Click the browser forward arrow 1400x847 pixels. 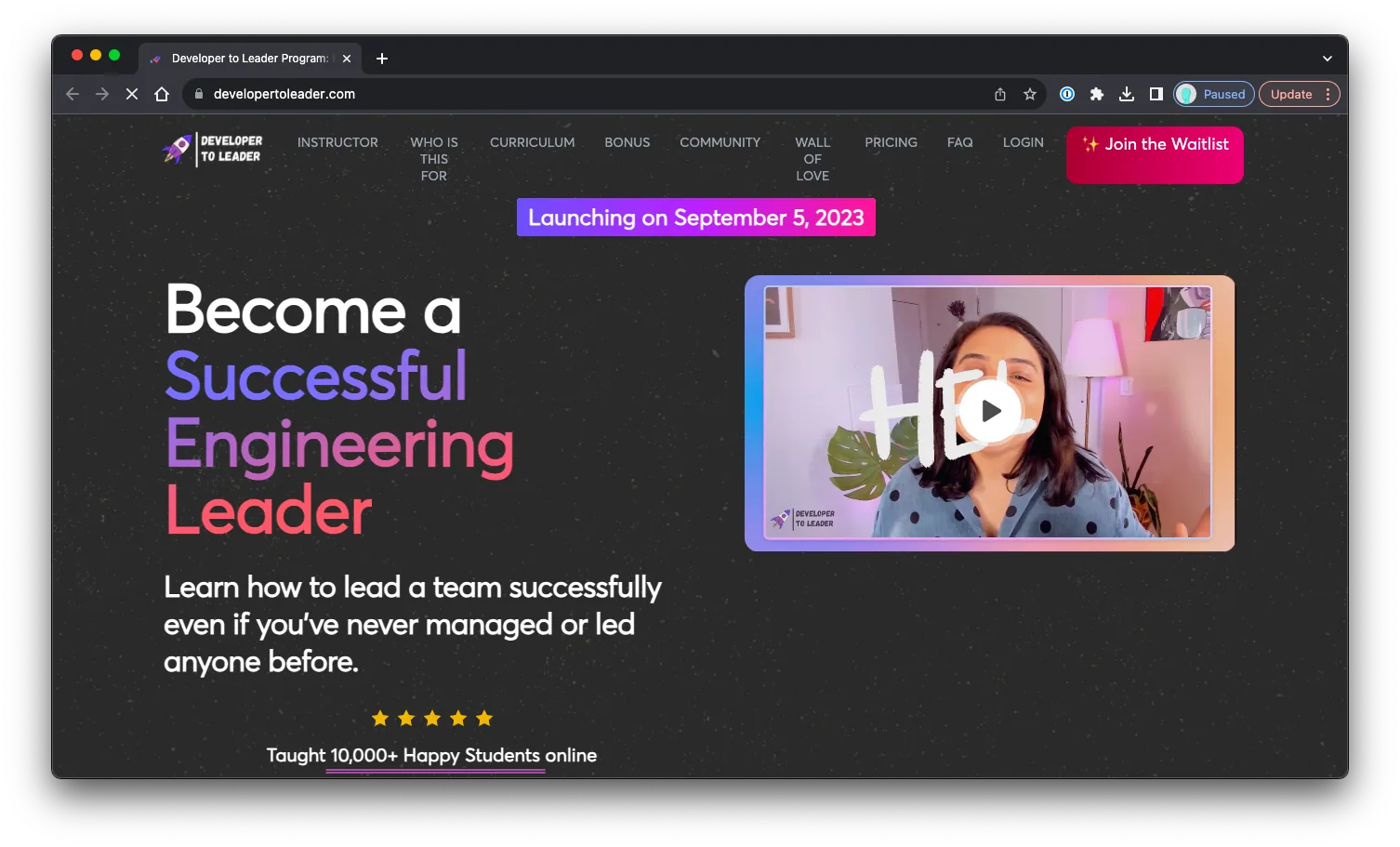102,94
